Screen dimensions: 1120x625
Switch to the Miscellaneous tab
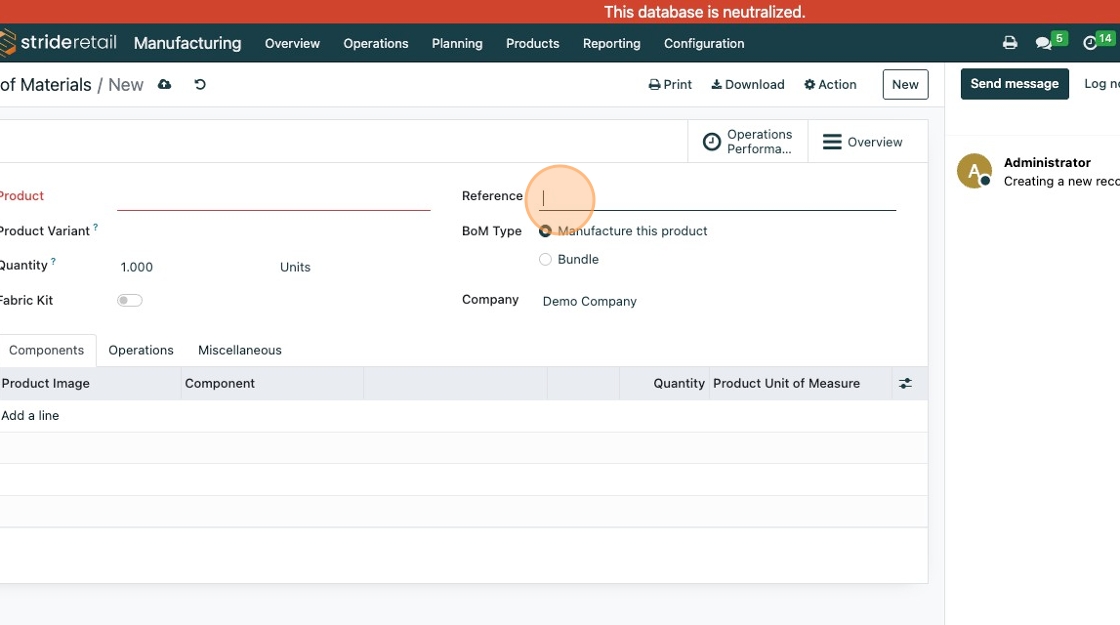click(x=240, y=350)
